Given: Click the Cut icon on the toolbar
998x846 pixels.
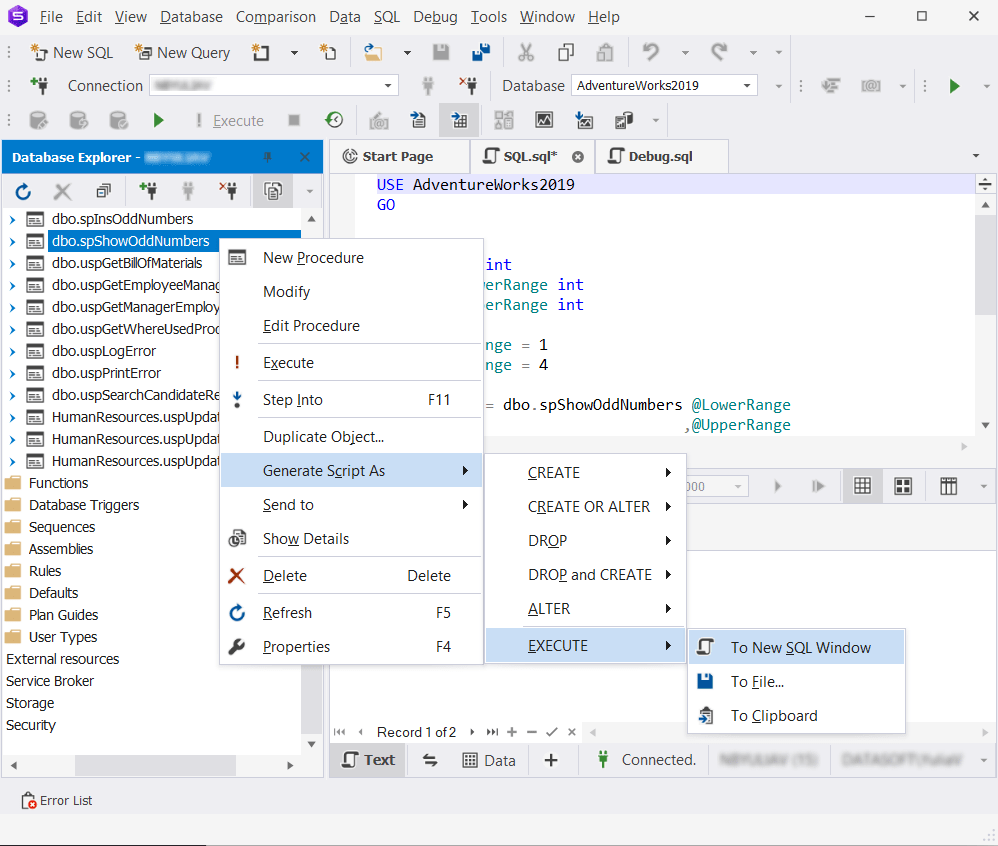Looking at the screenshot, I should coord(526,51).
